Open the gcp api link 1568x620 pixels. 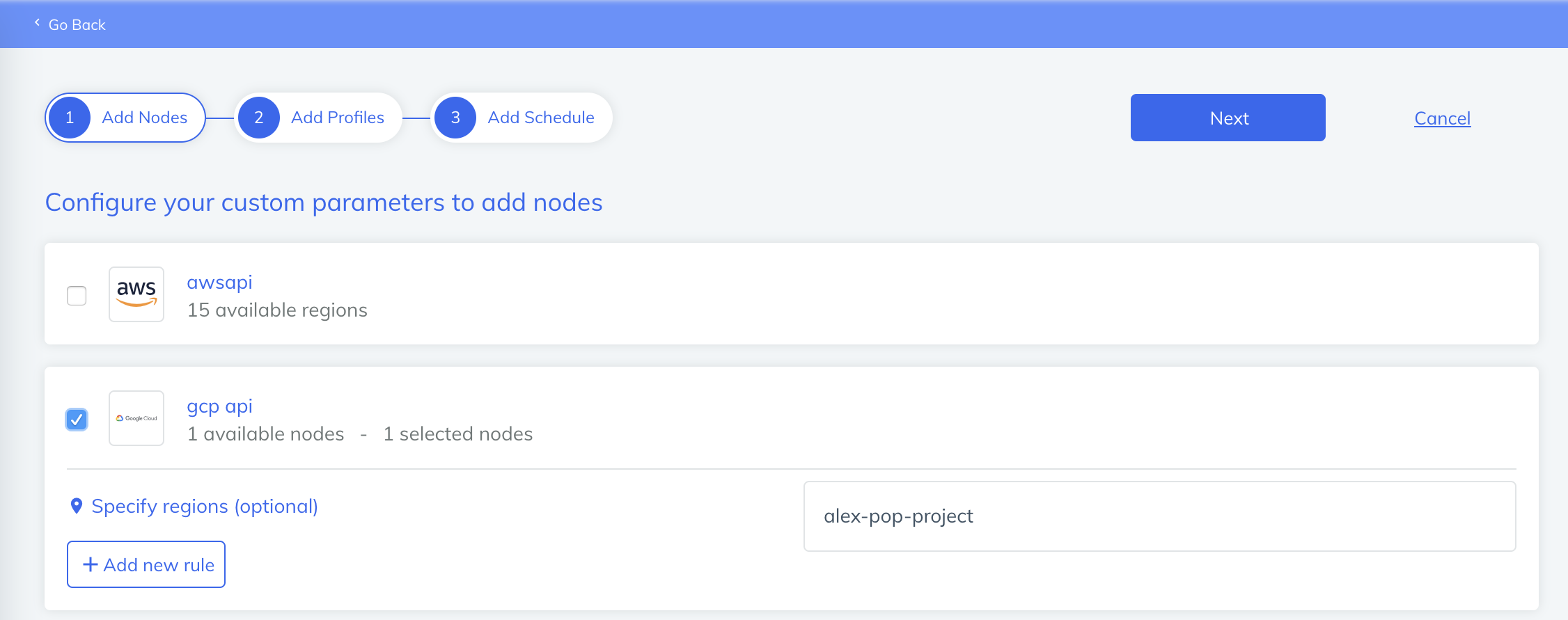click(x=219, y=406)
